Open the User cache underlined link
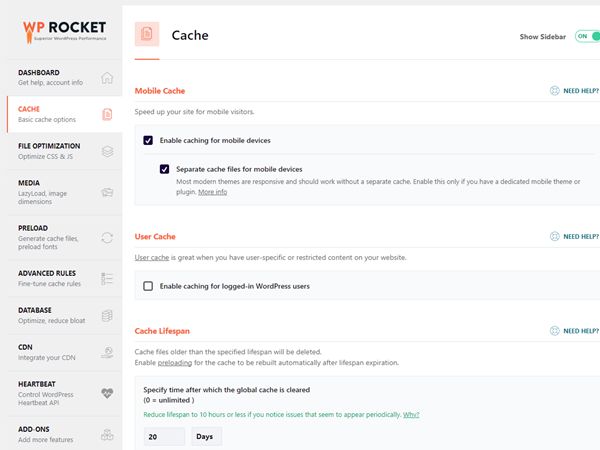The height and width of the screenshot is (450, 600). [152, 258]
